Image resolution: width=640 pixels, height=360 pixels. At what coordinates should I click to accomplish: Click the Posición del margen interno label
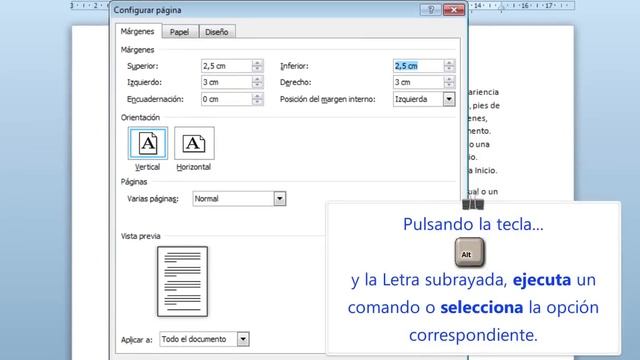click(x=328, y=99)
